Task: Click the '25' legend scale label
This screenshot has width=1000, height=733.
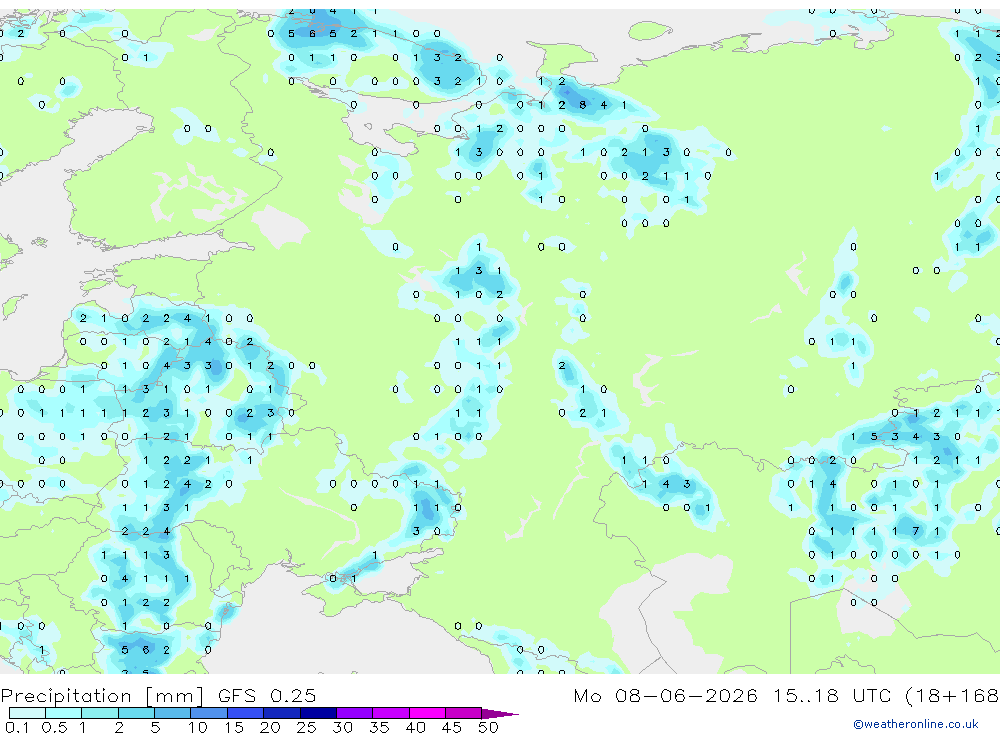Action: tap(306, 727)
